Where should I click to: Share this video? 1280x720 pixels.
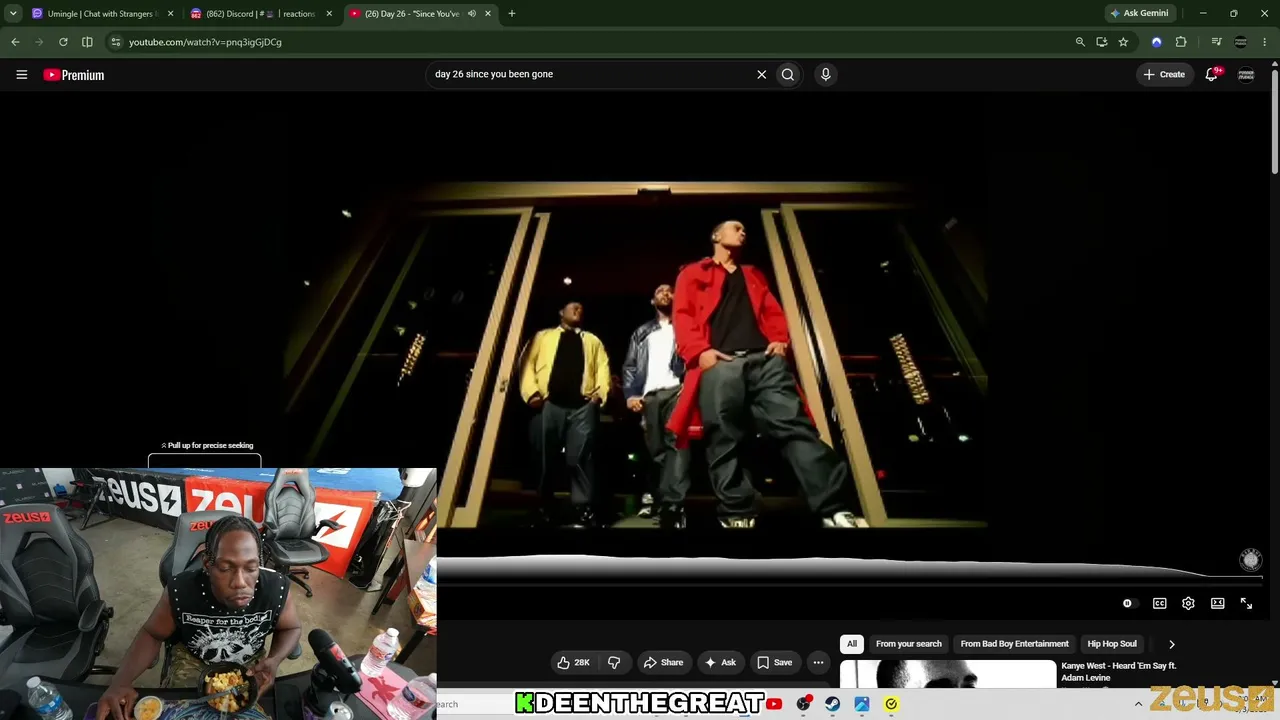(x=664, y=662)
